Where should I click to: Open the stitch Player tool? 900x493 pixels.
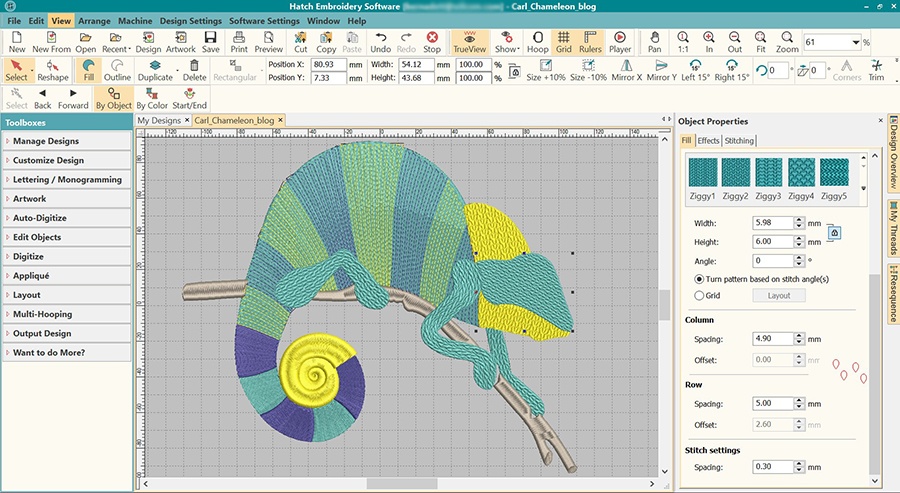(x=620, y=42)
